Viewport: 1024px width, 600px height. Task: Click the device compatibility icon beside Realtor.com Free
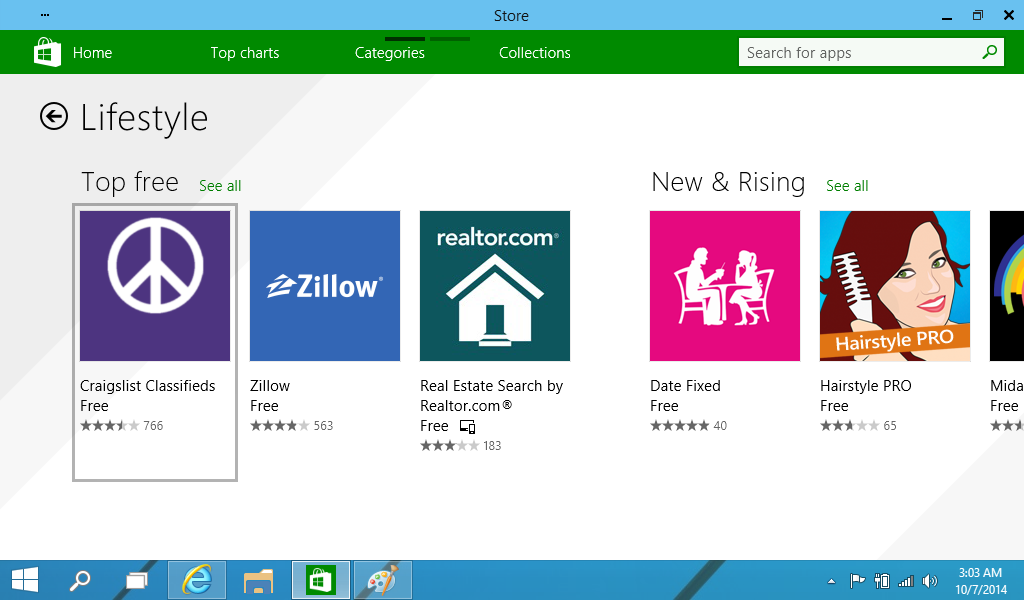(468, 426)
